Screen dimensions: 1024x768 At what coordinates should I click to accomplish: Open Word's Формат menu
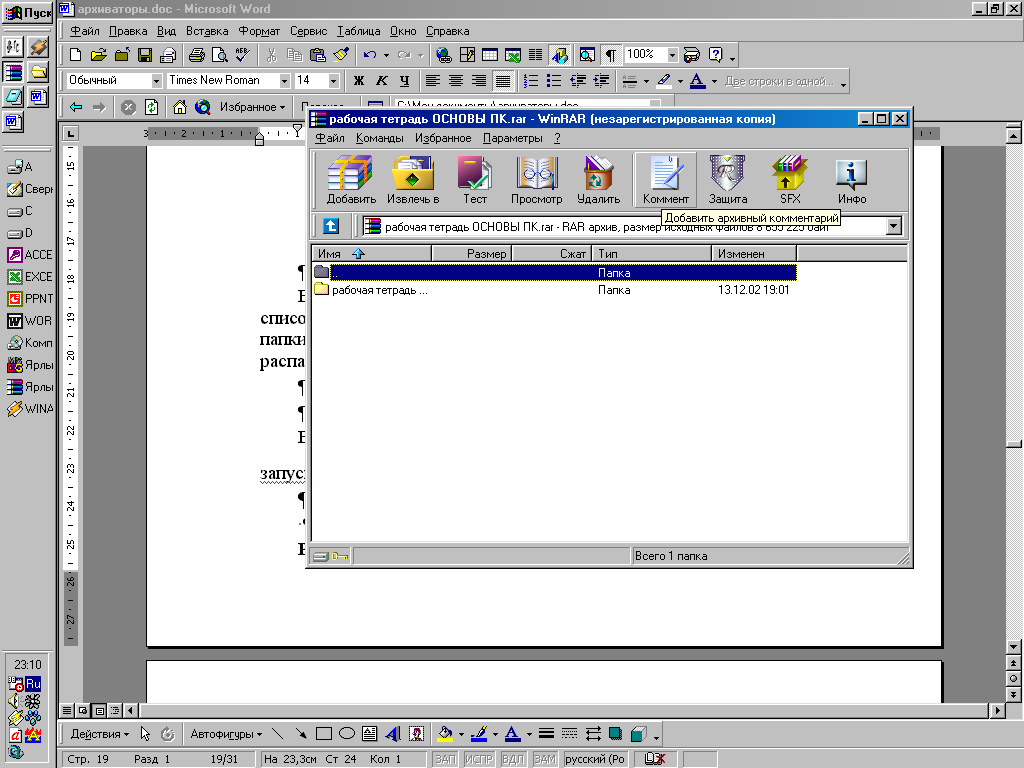(259, 31)
